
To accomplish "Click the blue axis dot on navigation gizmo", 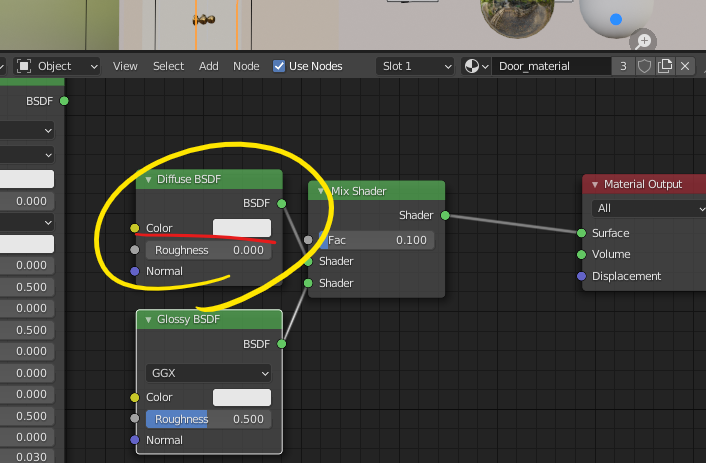I will tap(615, 19).
